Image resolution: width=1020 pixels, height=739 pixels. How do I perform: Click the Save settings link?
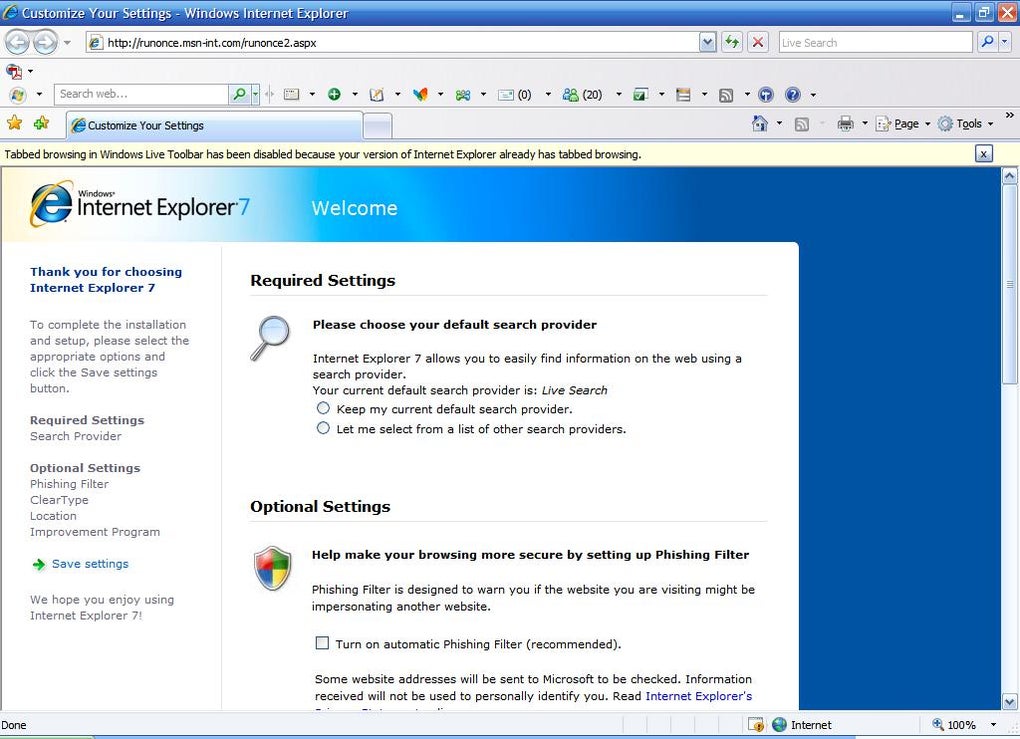pyautogui.click(x=90, y=564)
